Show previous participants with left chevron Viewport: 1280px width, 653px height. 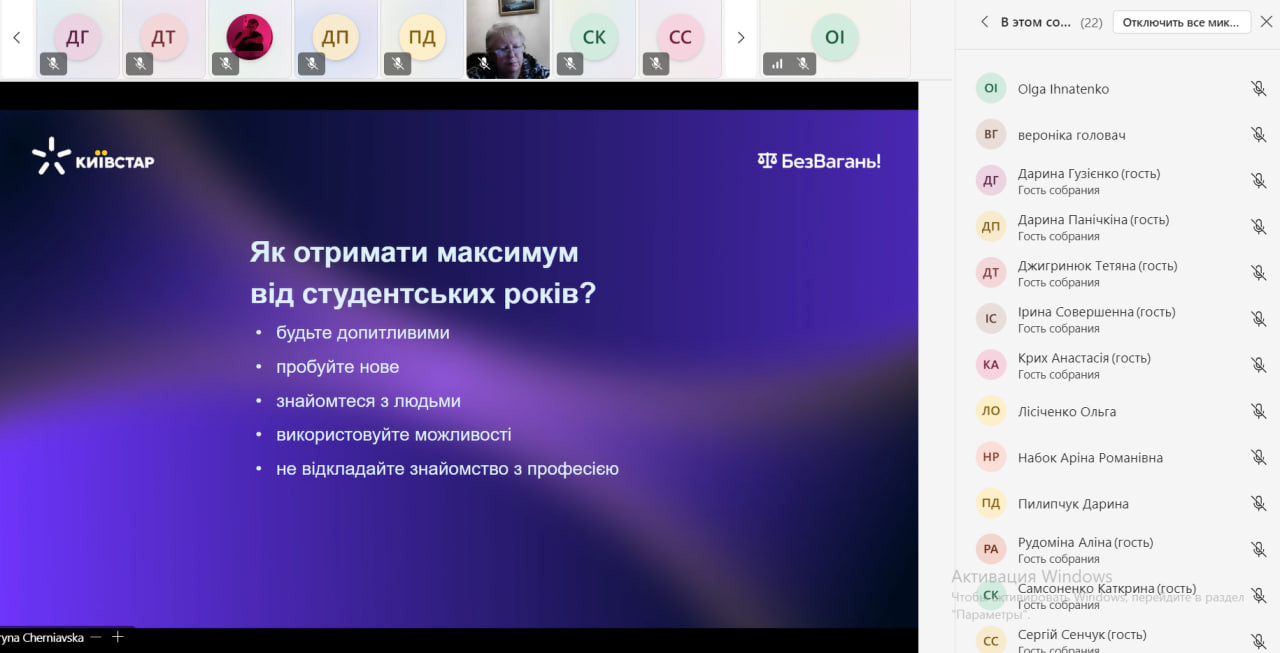pos(16,38)
